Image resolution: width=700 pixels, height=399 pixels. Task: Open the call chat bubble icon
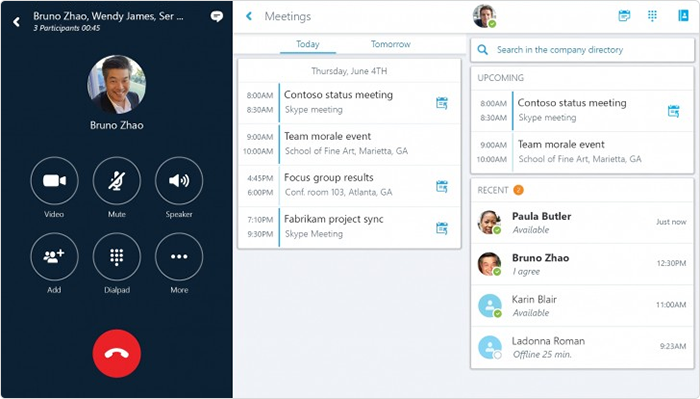coord(217,17)
